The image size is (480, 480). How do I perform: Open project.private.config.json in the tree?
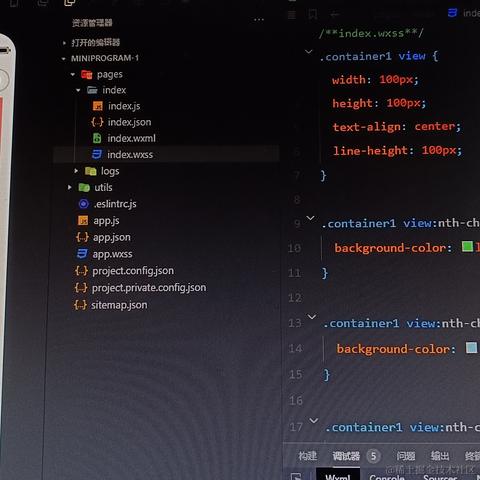[x=149, y=288]
